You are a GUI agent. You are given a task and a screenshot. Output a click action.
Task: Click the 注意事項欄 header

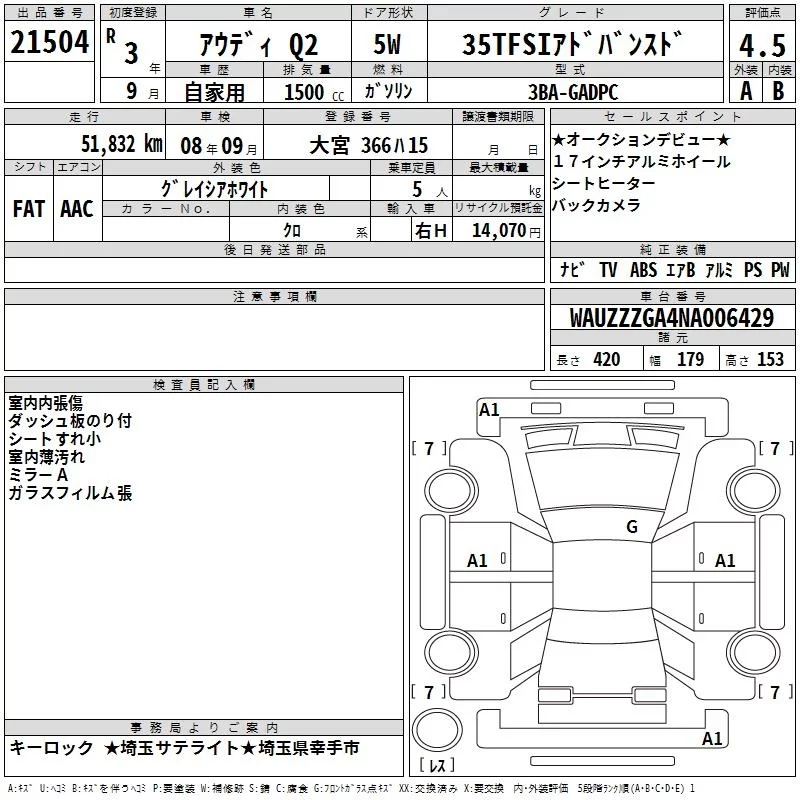coord(274,296)
